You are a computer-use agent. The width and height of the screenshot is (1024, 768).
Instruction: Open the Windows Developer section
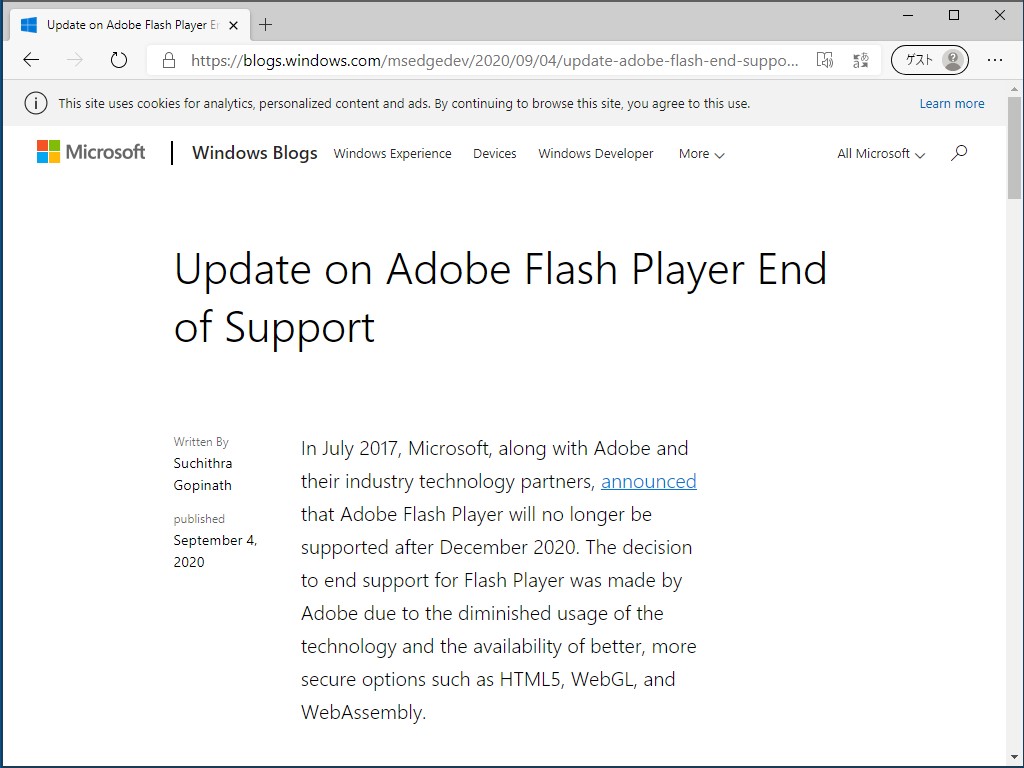coord(595,154)
